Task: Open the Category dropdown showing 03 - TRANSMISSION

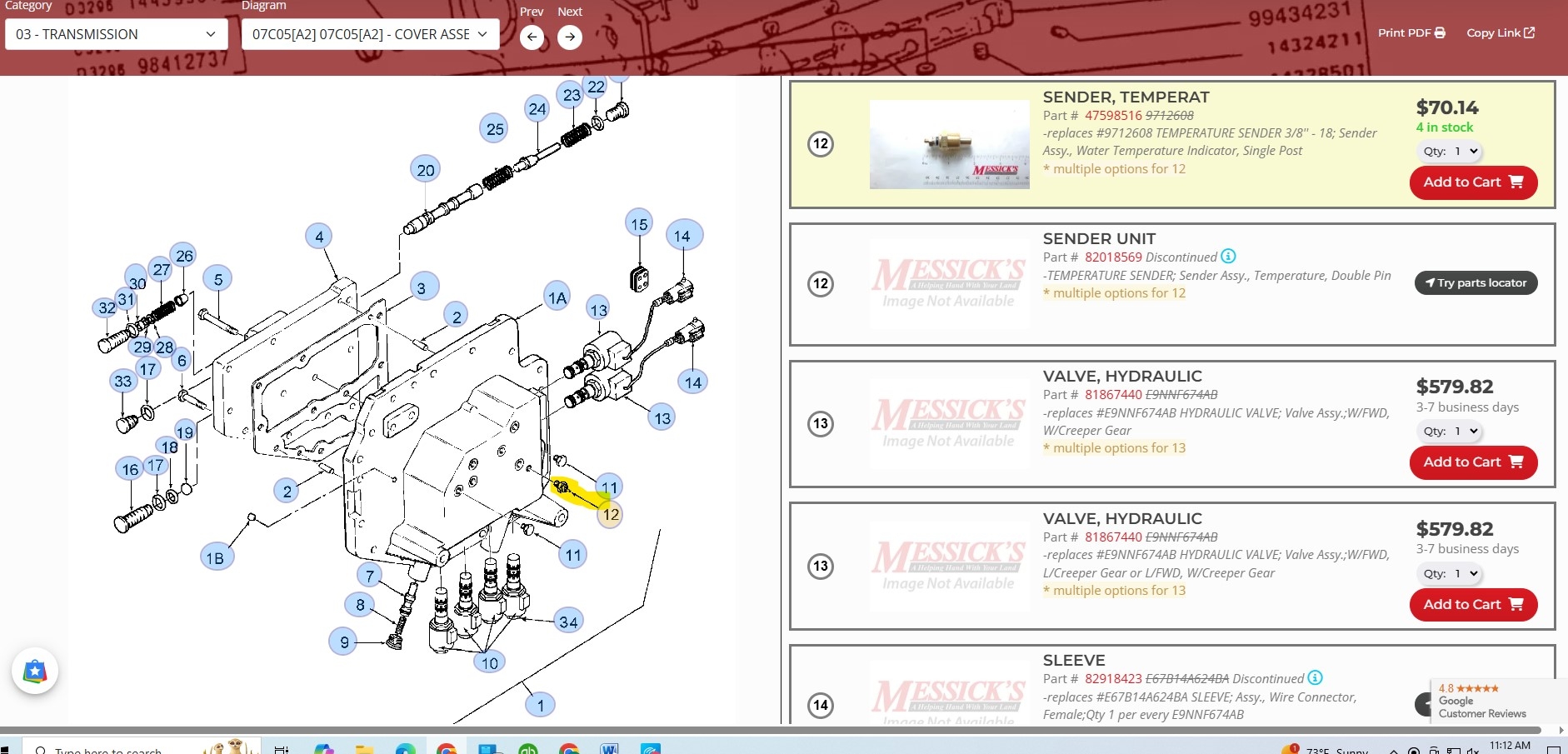Action: point(116,34)
